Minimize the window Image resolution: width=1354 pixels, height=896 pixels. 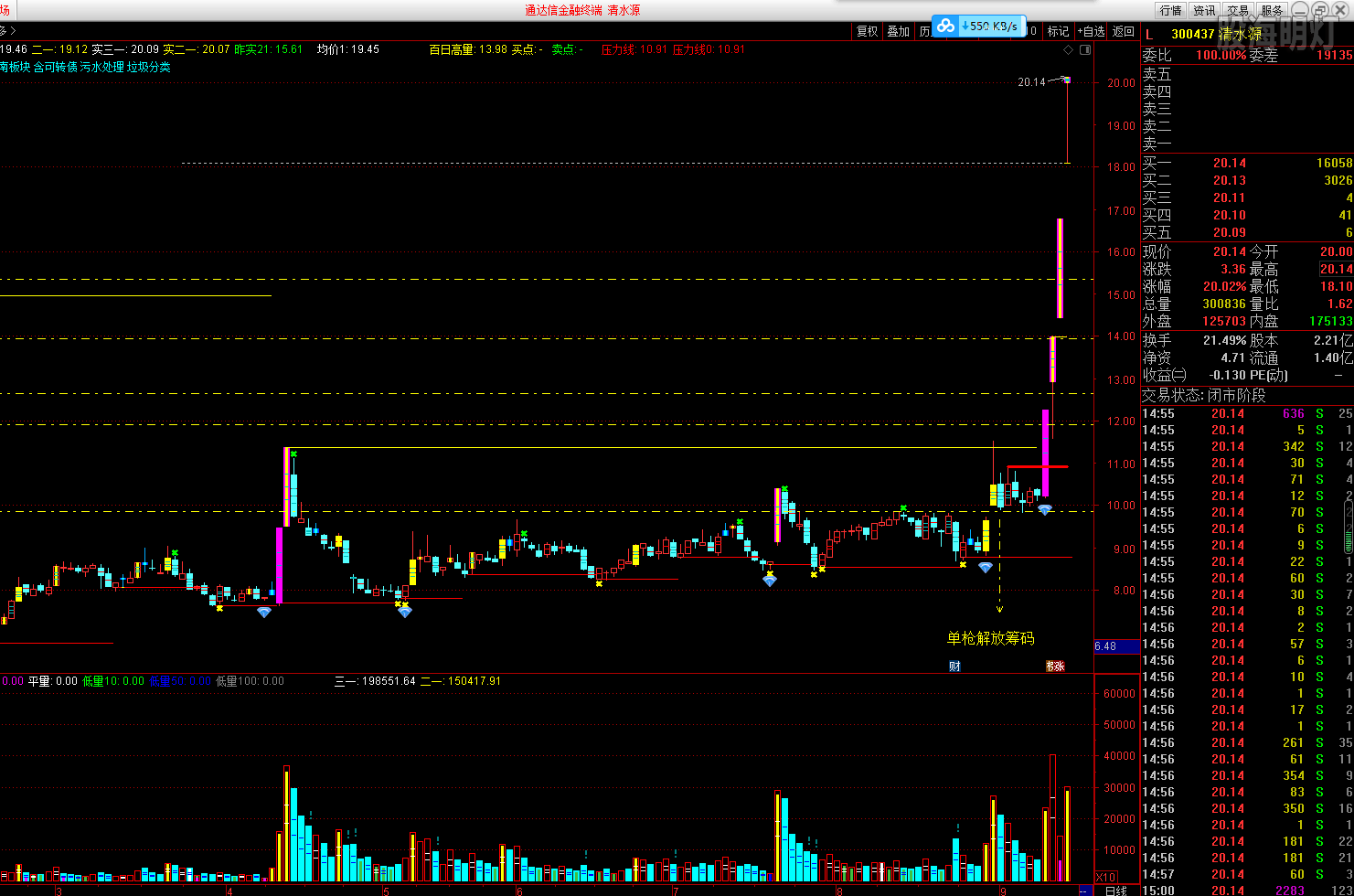(1299, 9)
